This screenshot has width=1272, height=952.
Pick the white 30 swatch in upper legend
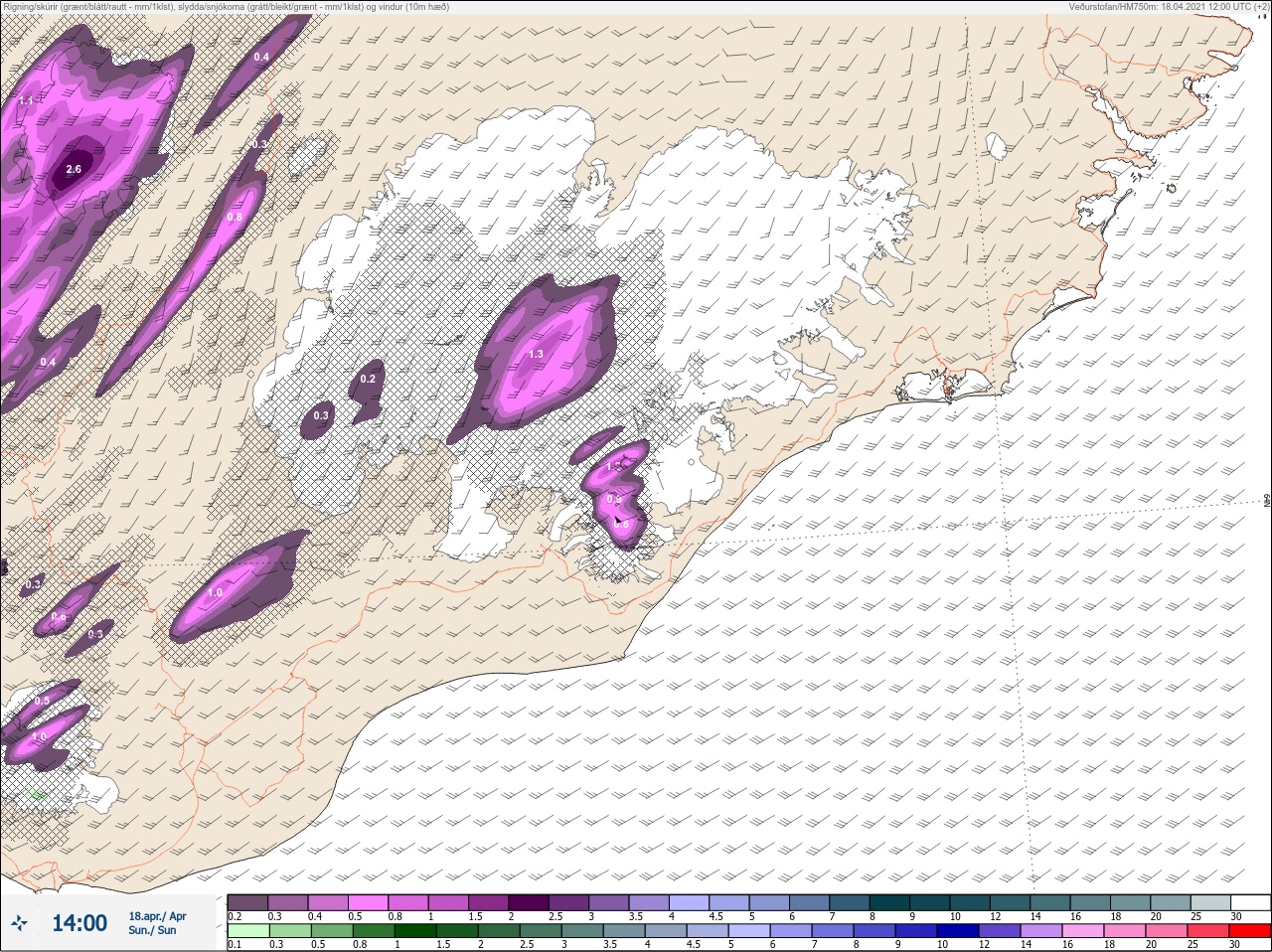[1251, 902]
